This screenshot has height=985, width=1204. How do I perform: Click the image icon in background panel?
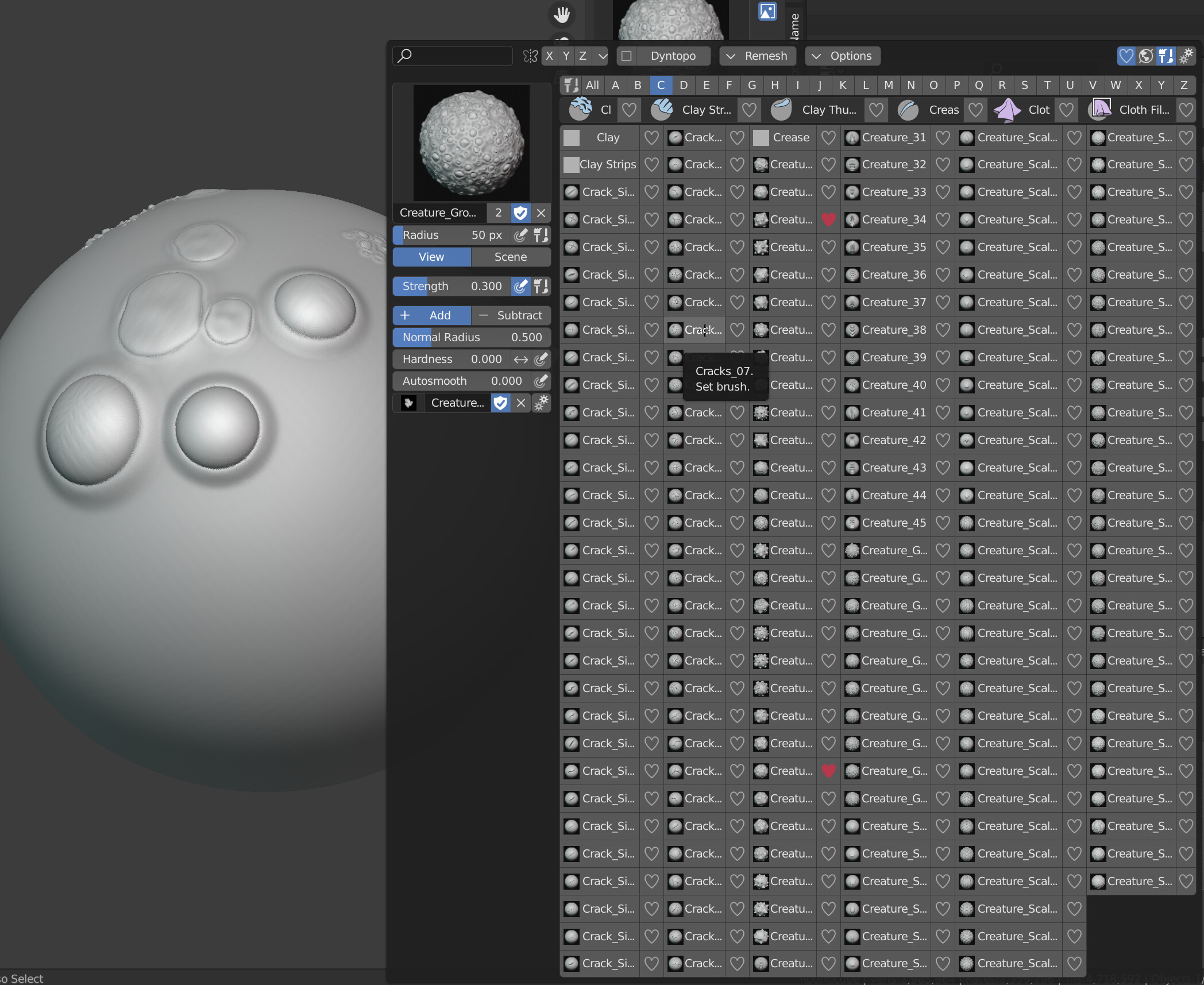(767, 11)
